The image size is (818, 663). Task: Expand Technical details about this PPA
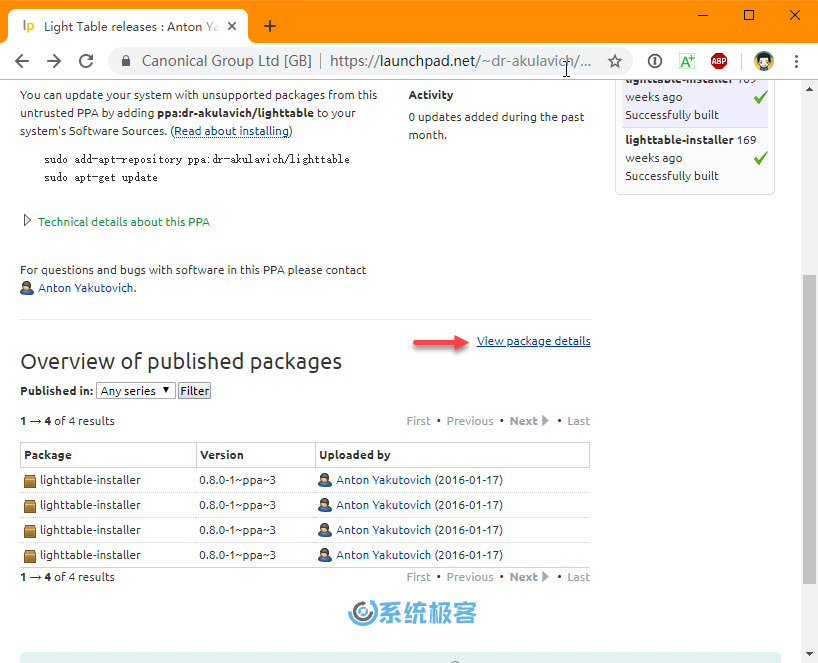pos(124,222)
